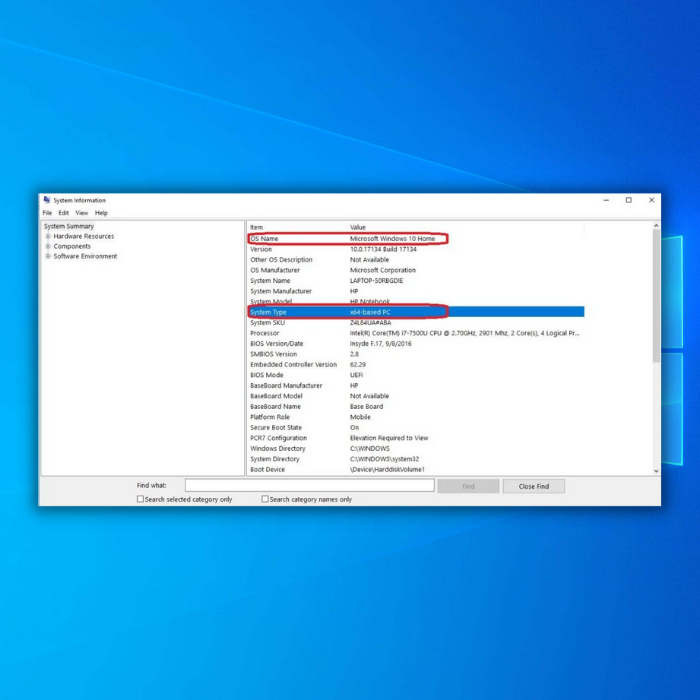Screen dimensions: 700x700
Task: Select System Summary in the tree
Action: tap(69, 226)
